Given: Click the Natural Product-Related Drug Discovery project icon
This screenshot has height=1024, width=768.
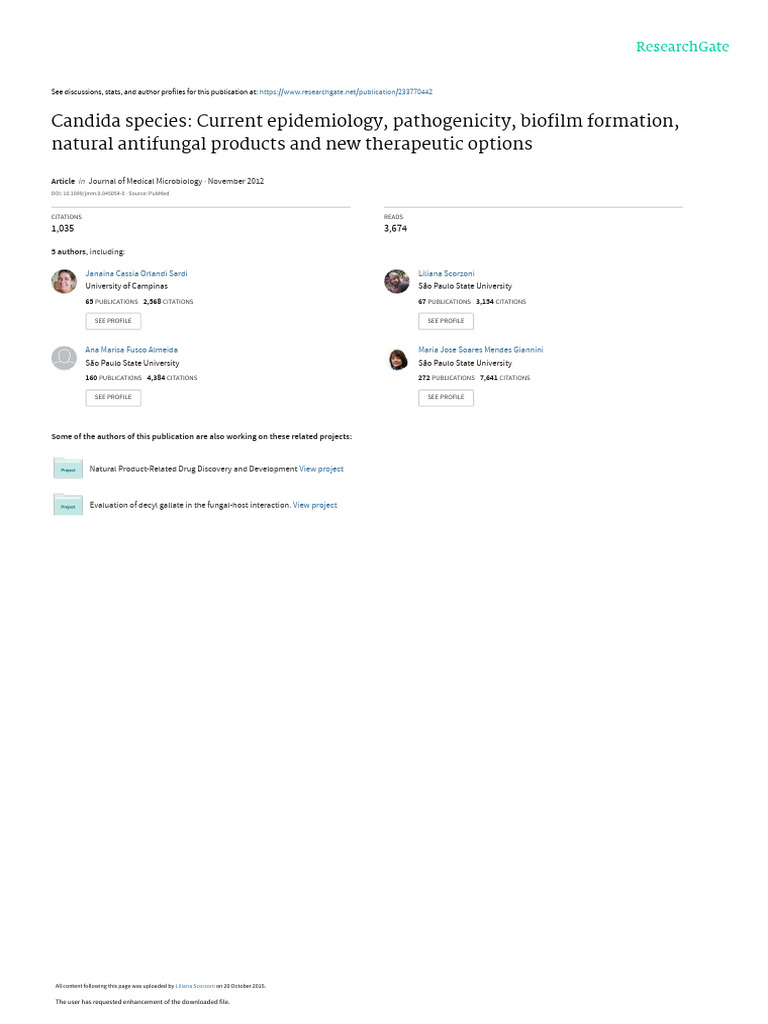Looking at the screenshot, I should [x=68, y=468].
